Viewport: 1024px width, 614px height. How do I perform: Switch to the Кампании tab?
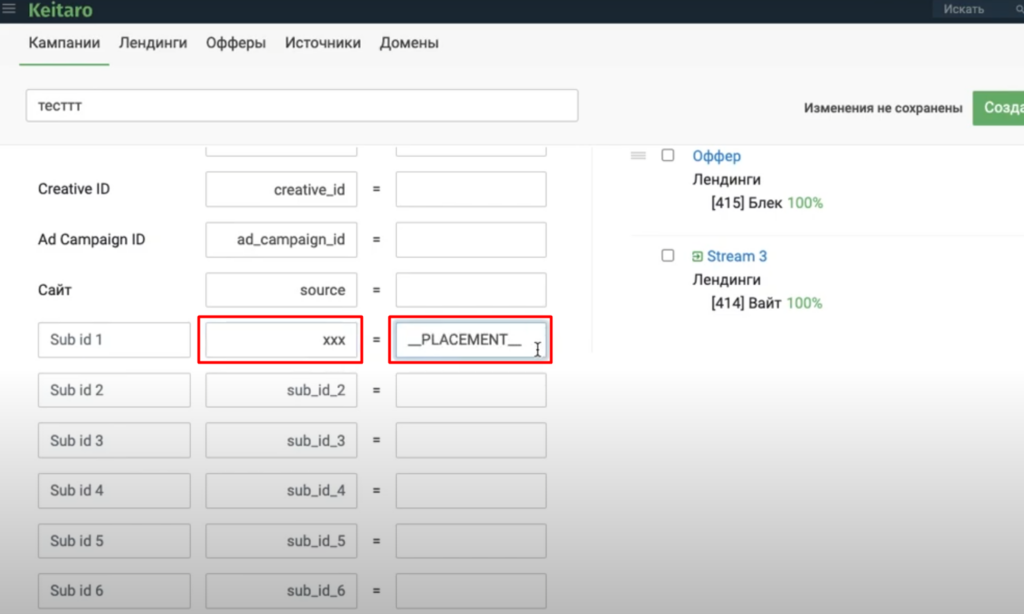point(64,43)
